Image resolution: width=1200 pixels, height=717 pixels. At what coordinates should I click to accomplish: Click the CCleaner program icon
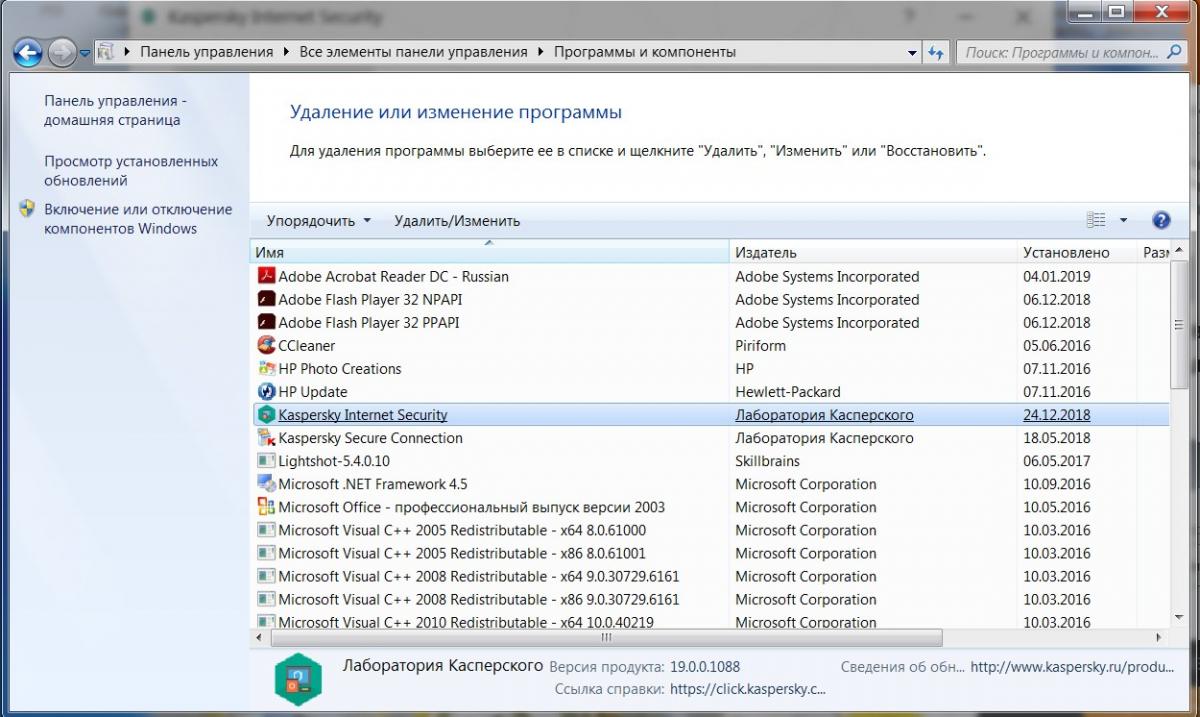(266, 345)
